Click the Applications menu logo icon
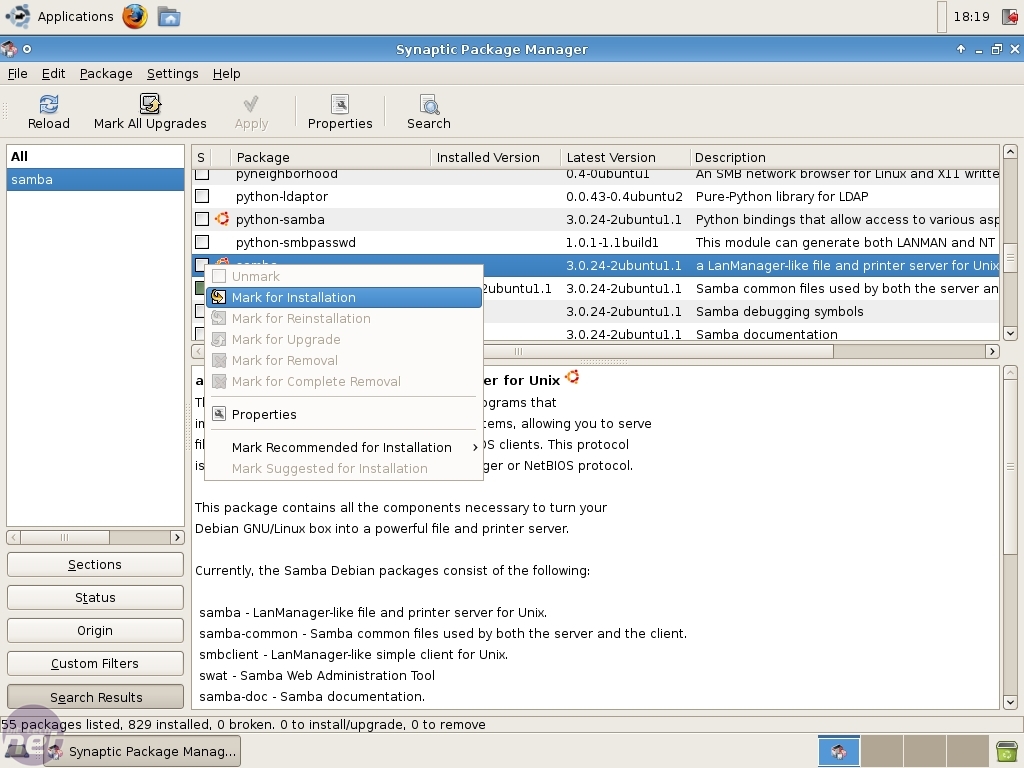Viewport: 1024px width, 768px height. click(18, 16)
